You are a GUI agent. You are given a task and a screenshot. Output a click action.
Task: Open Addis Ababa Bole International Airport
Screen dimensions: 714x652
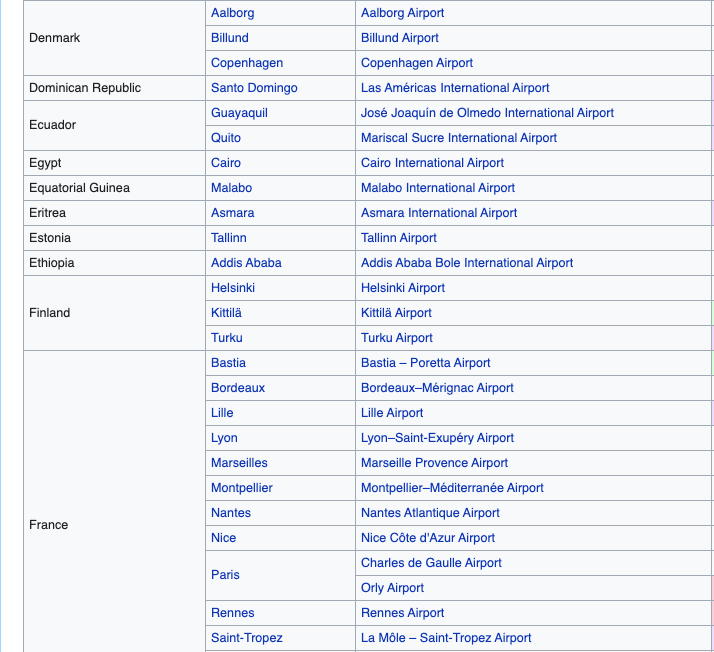[467, 263]
